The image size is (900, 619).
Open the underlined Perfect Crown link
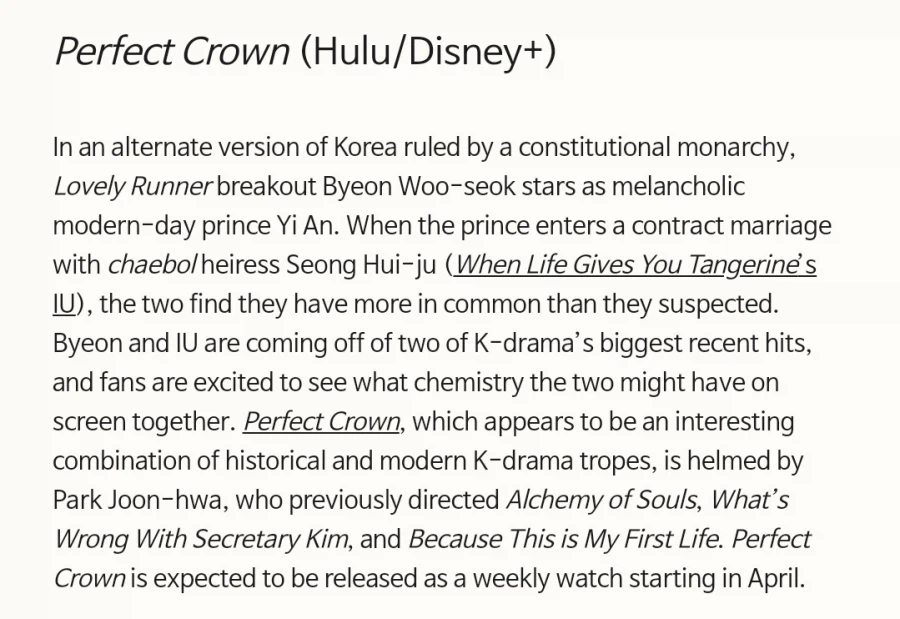click(322, 422)
